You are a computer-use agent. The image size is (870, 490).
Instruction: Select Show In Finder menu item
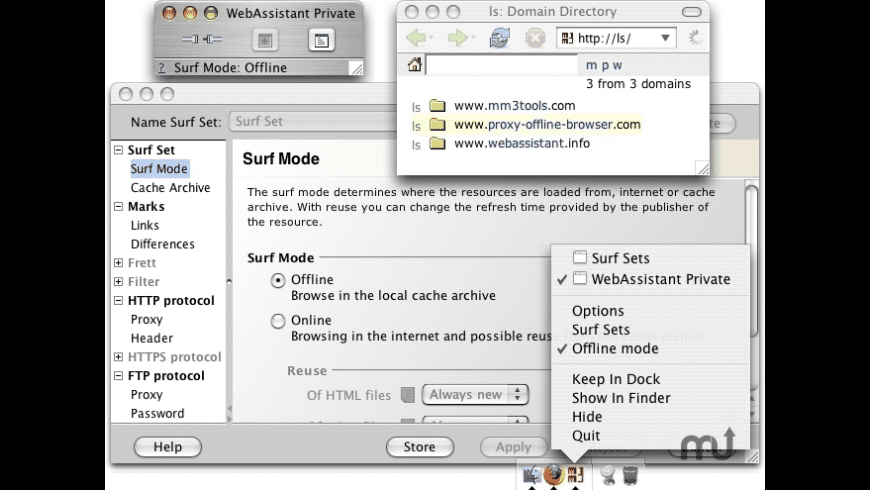coord(621,398)
